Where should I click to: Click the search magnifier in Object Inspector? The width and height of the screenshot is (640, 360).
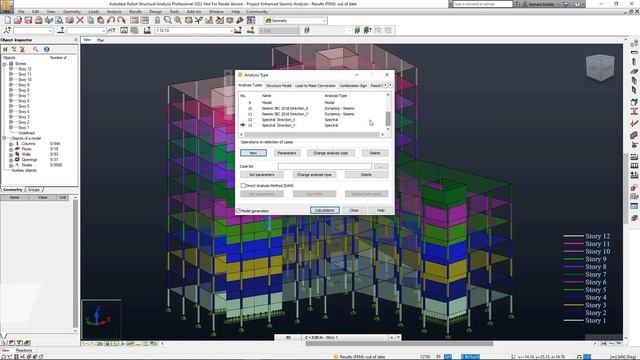point(36,49)
